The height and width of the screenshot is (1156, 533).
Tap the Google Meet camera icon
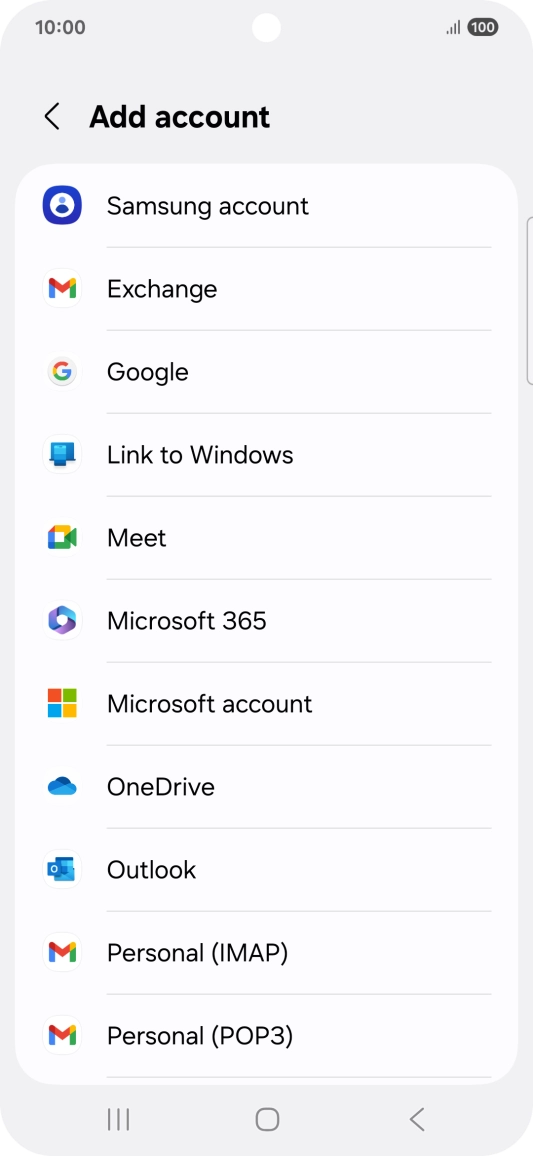[x=62, y=537]
